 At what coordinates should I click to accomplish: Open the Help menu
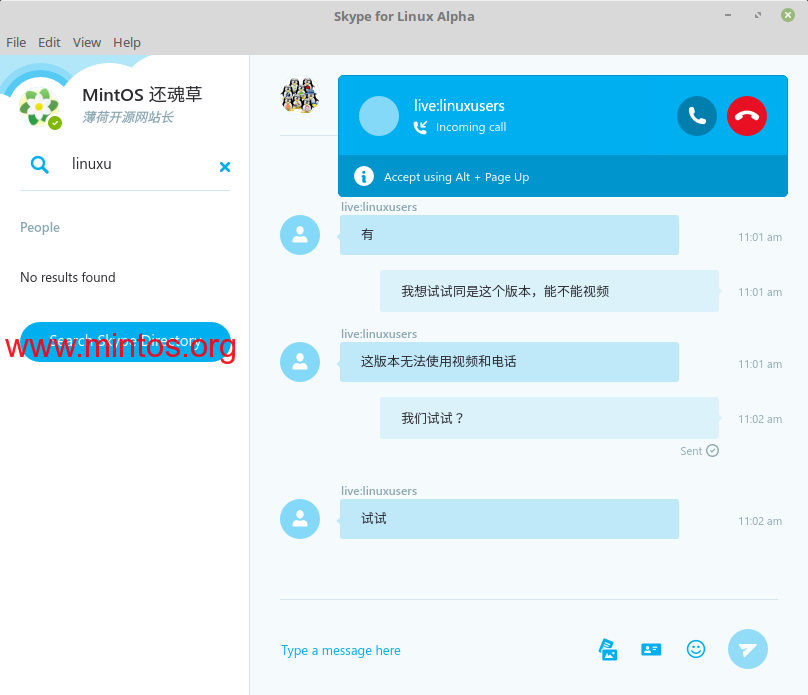(127, 42)
